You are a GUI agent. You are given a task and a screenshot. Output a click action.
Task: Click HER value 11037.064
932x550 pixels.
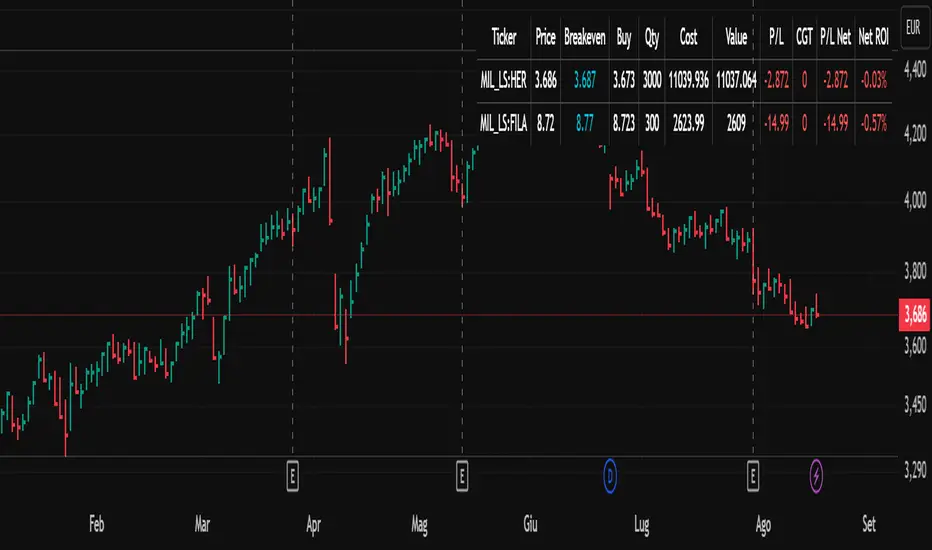click(736, 80)
